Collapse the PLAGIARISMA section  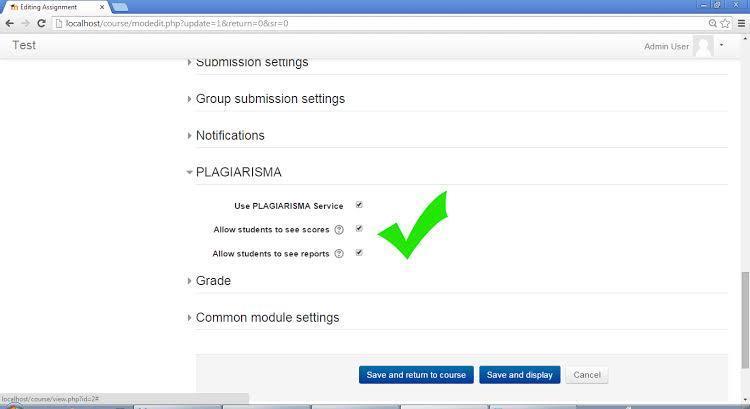click(x=238, y=172)
